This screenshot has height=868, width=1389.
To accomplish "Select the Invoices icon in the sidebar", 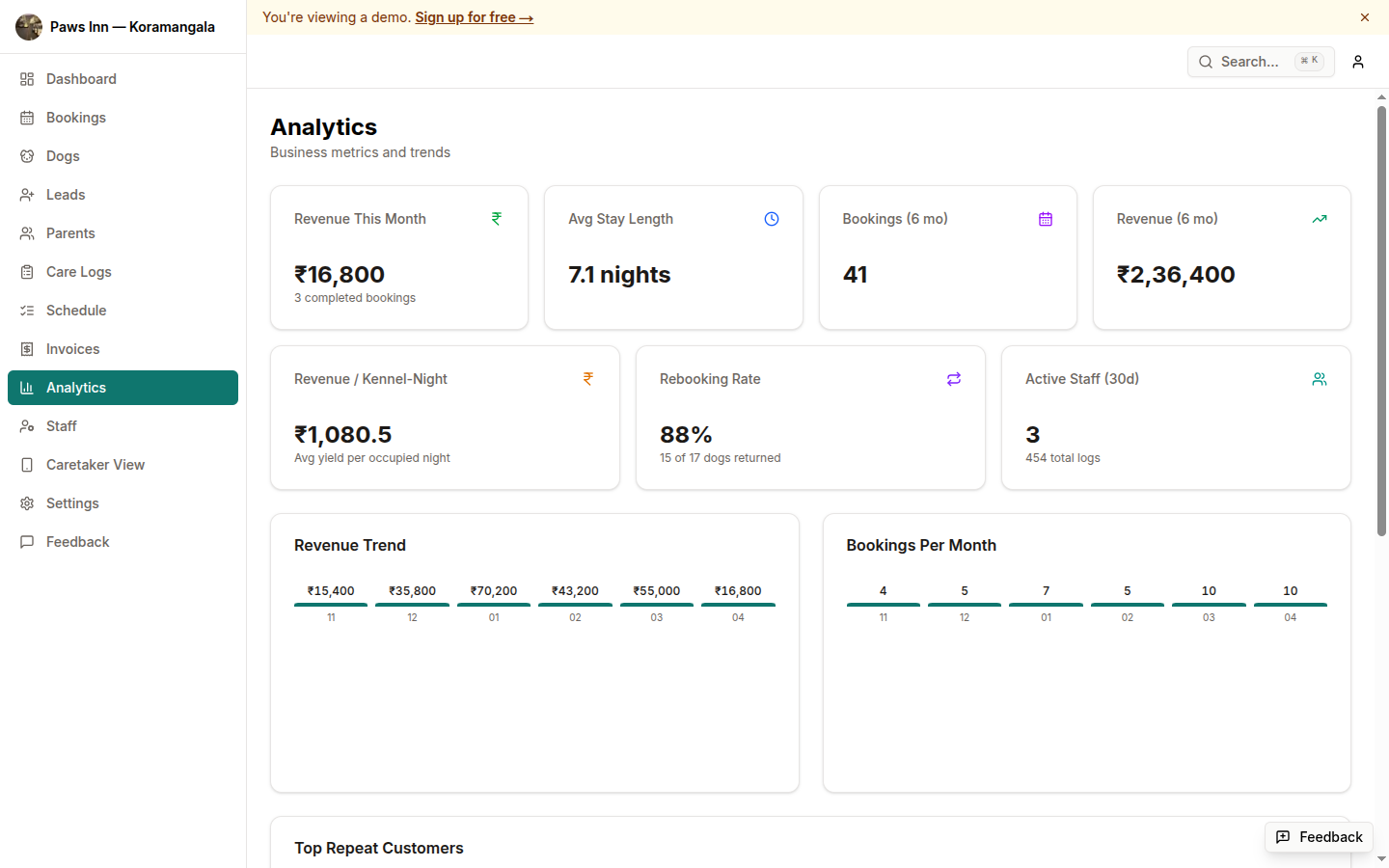I will tap(27, 348).
